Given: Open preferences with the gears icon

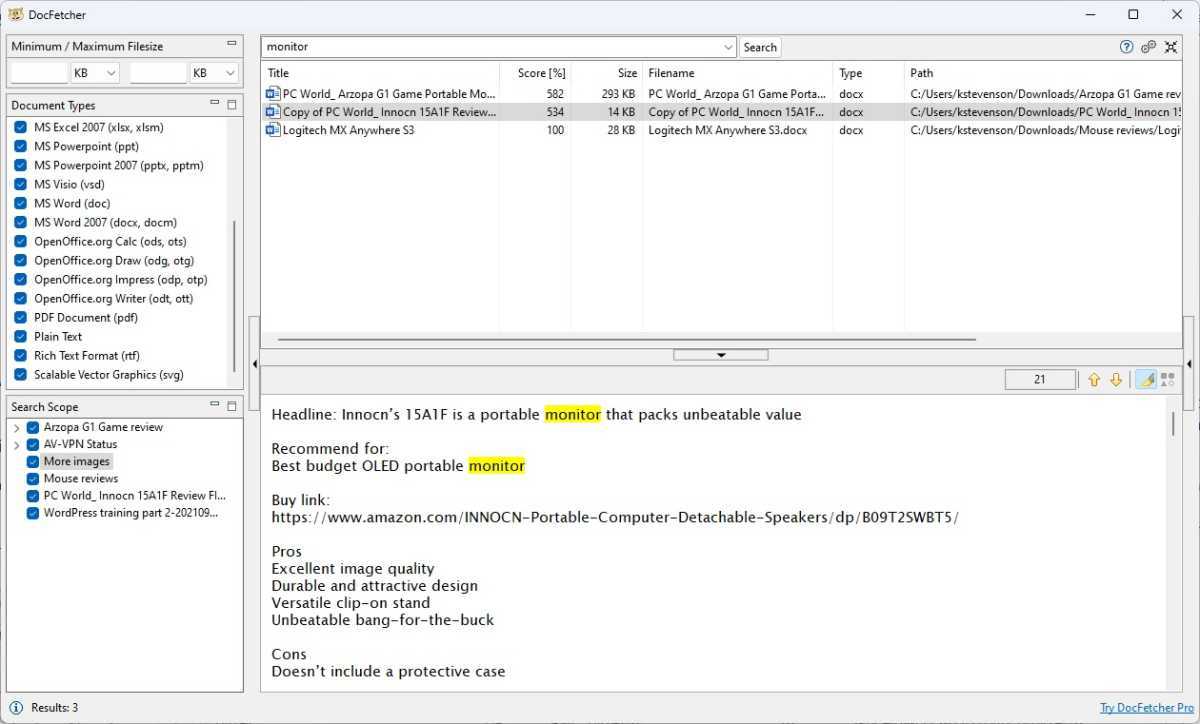Looking at the screenshot, I should [1149, 47].
